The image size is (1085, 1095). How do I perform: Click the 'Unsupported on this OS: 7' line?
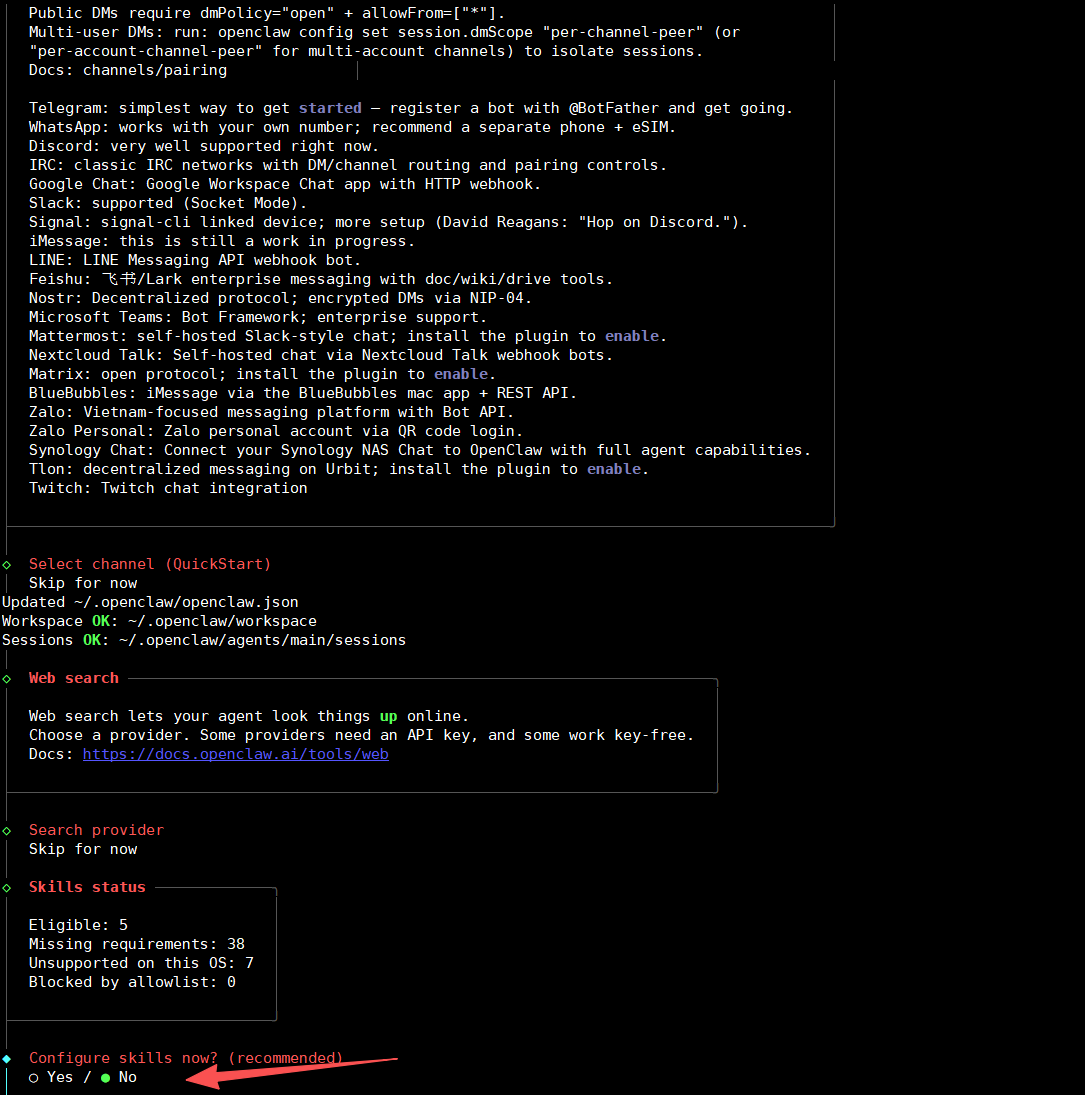click(141, 963)
